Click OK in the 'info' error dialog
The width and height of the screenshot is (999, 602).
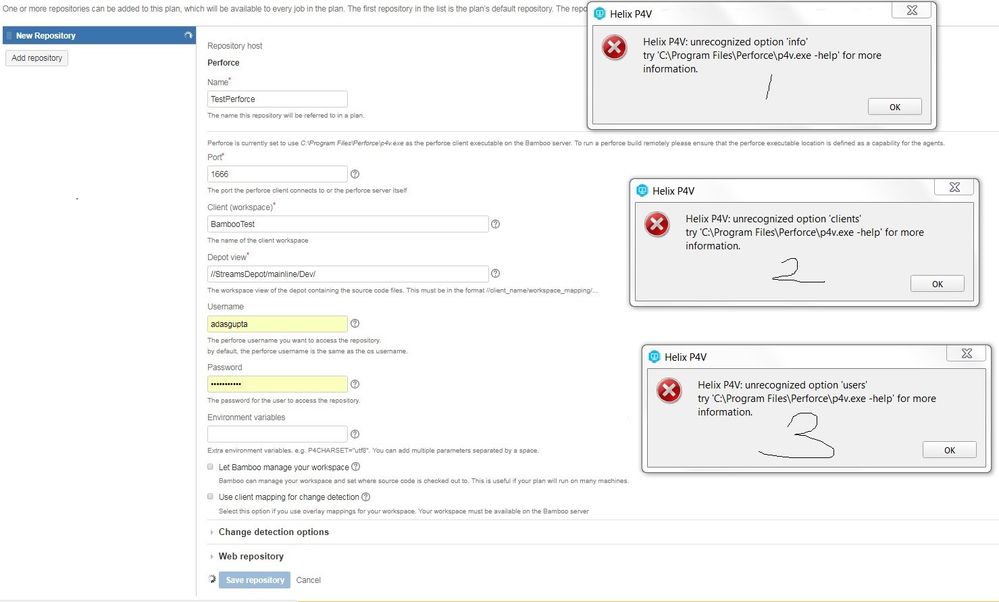pos(895,107)
